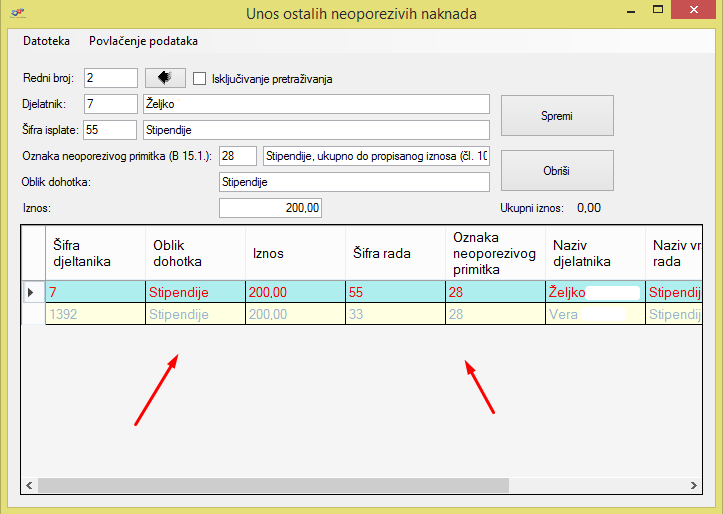
Task: Toggle Isključivanje pretraživanja checkbox
Action: pos(199,79)
